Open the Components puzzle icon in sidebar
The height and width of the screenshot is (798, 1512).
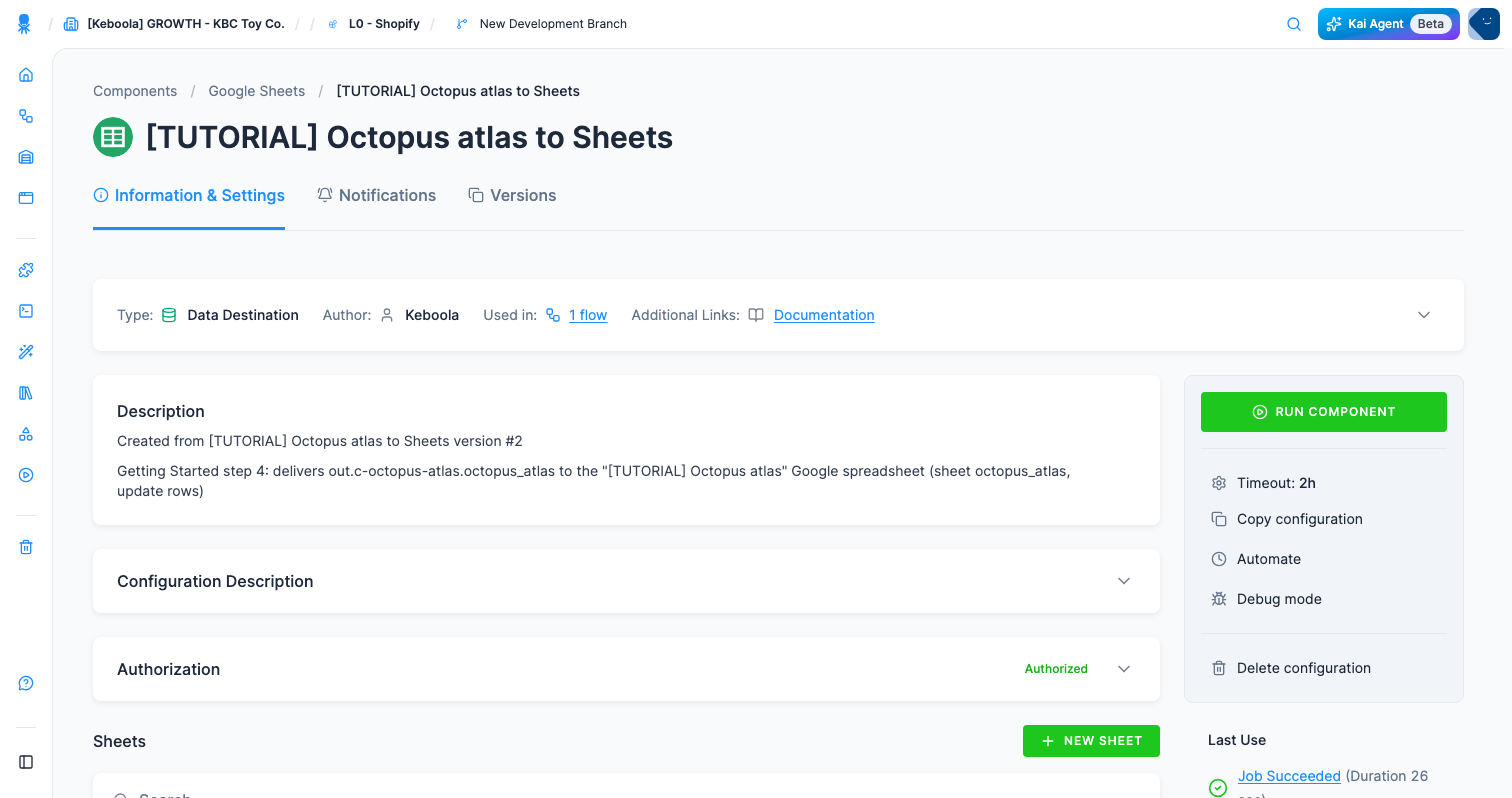click(26, 270)
